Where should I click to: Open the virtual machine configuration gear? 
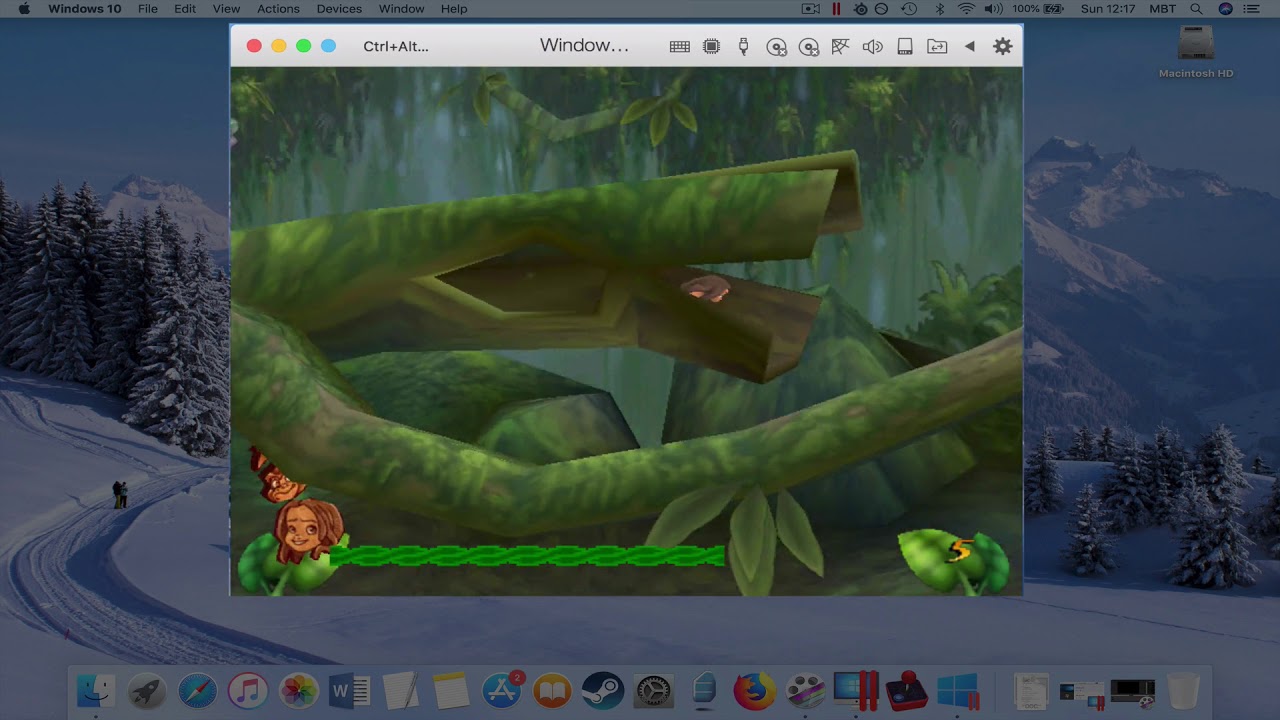[1002, 46]
